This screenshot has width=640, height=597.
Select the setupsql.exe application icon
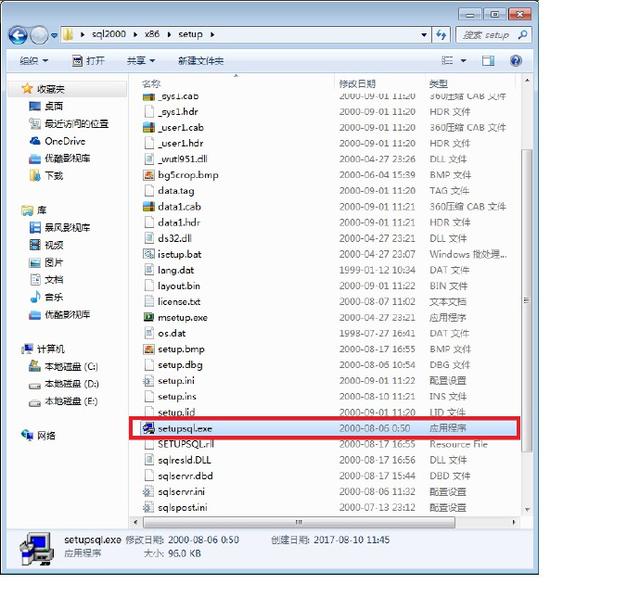pos(148,428)
